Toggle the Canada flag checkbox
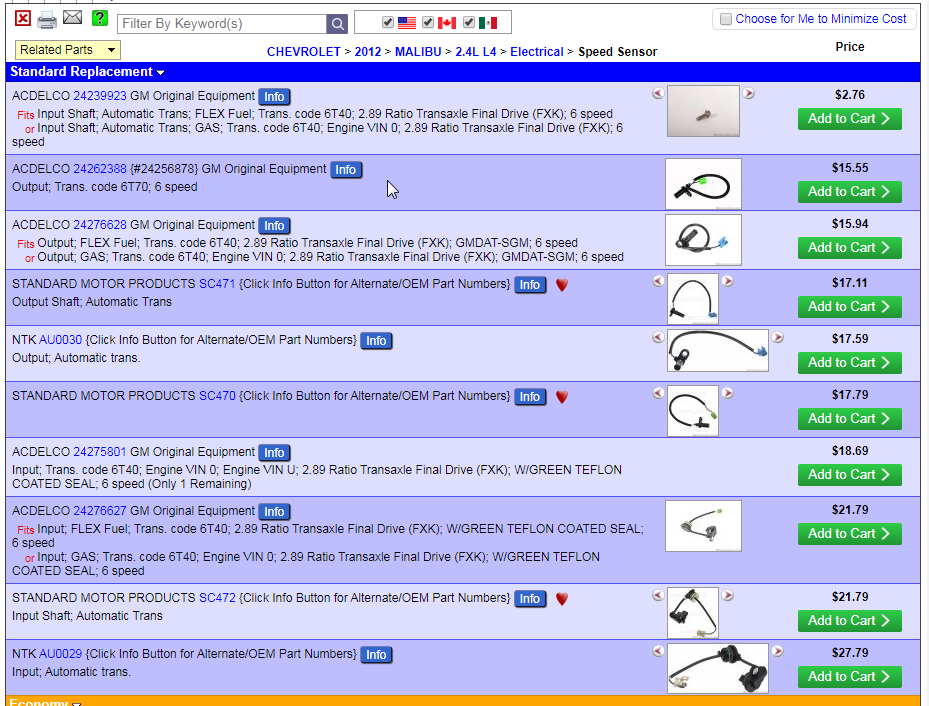This screenshot has width=929, height=706. [428, 23]
